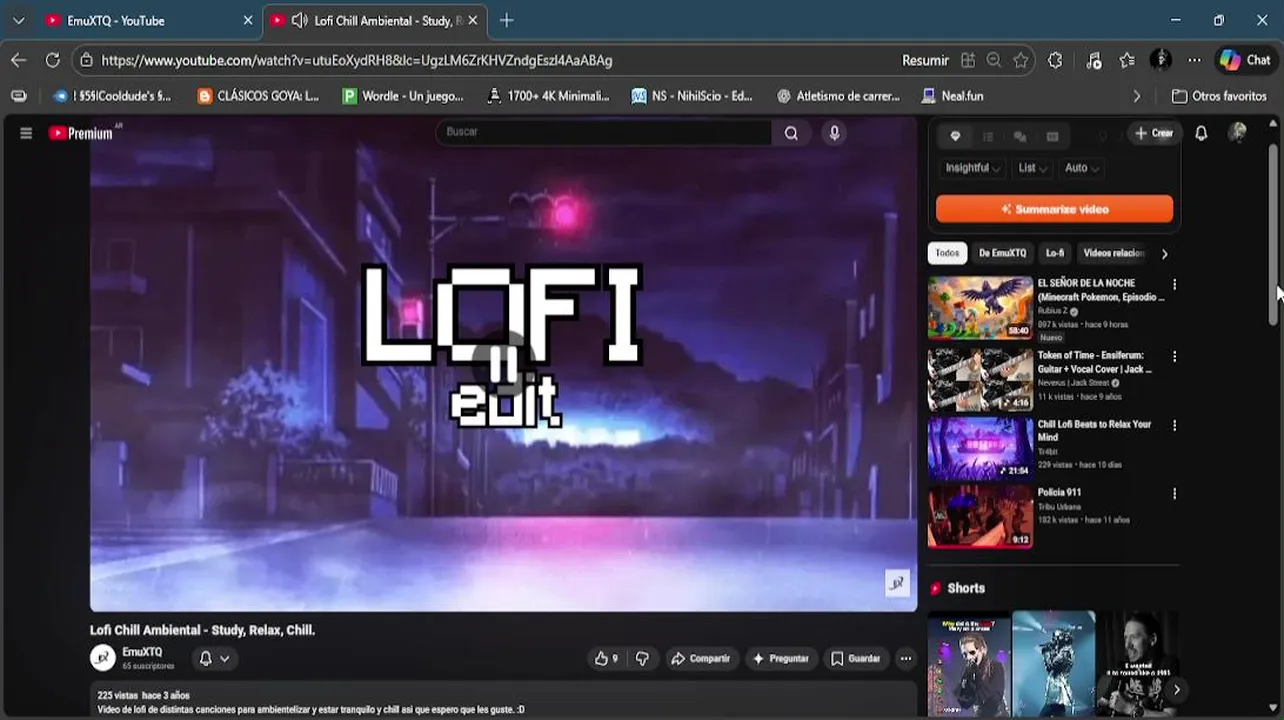Select the De EmuXTQ filter chip
Screen dimensions: 1284x720
click(1002, 253)
